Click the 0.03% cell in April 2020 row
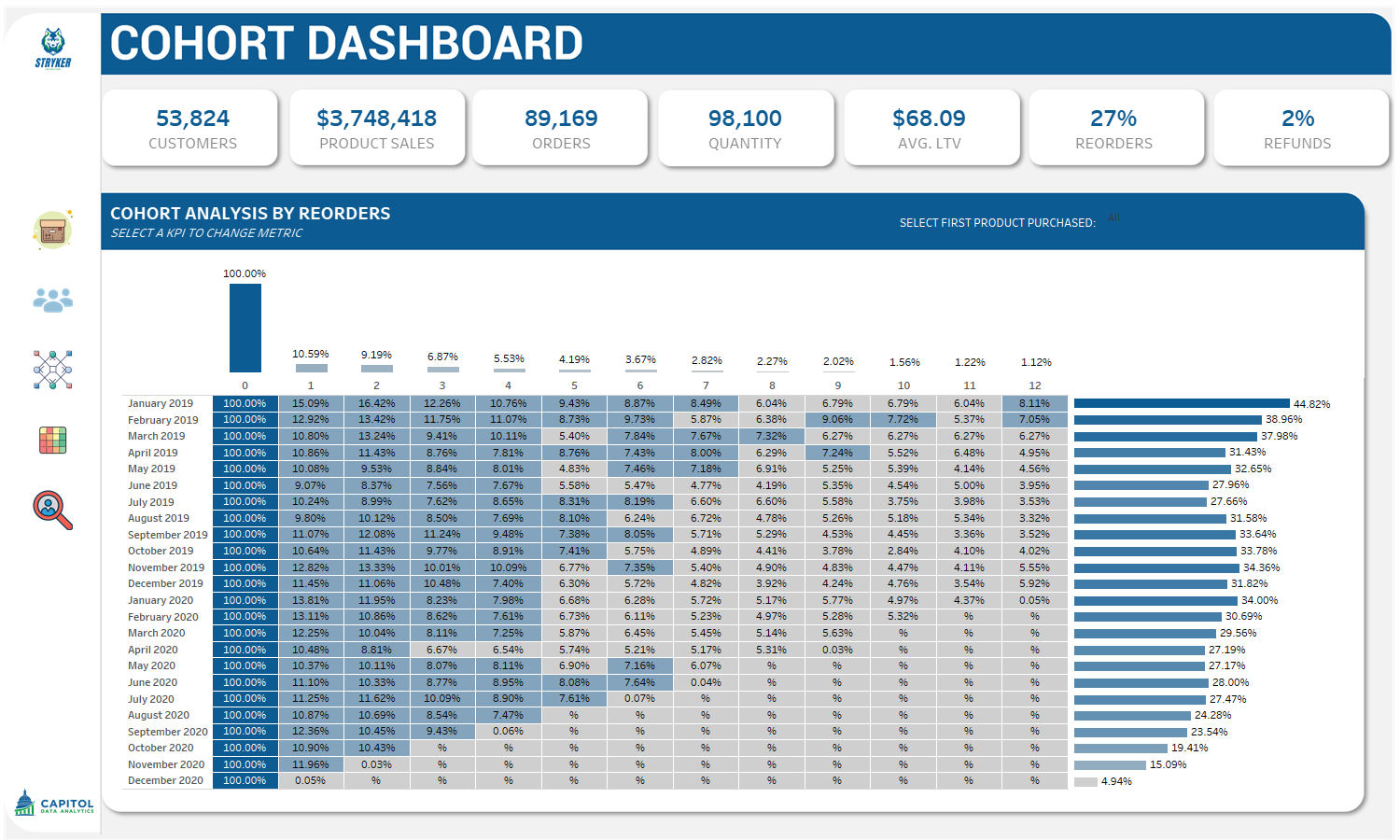The image size is (1400, 840). 837,650
